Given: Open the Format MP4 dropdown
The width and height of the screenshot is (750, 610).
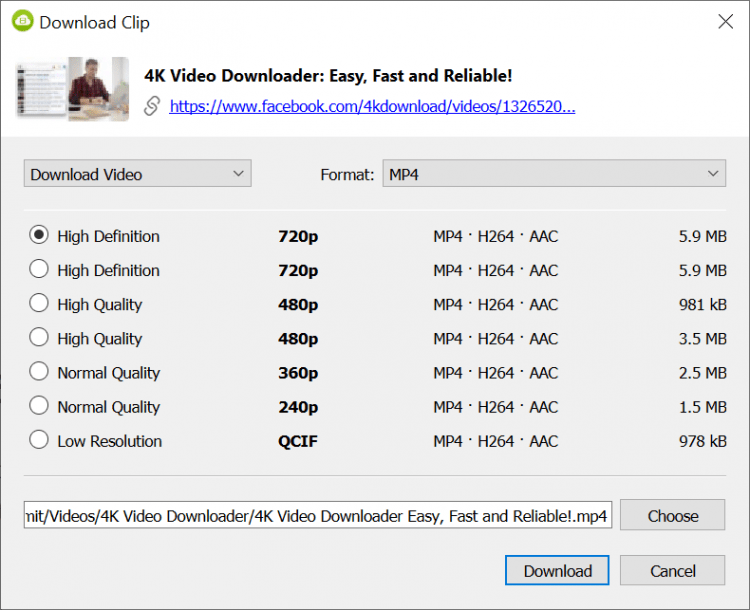Looking at the screenshot, I should (x=554, y=174).
